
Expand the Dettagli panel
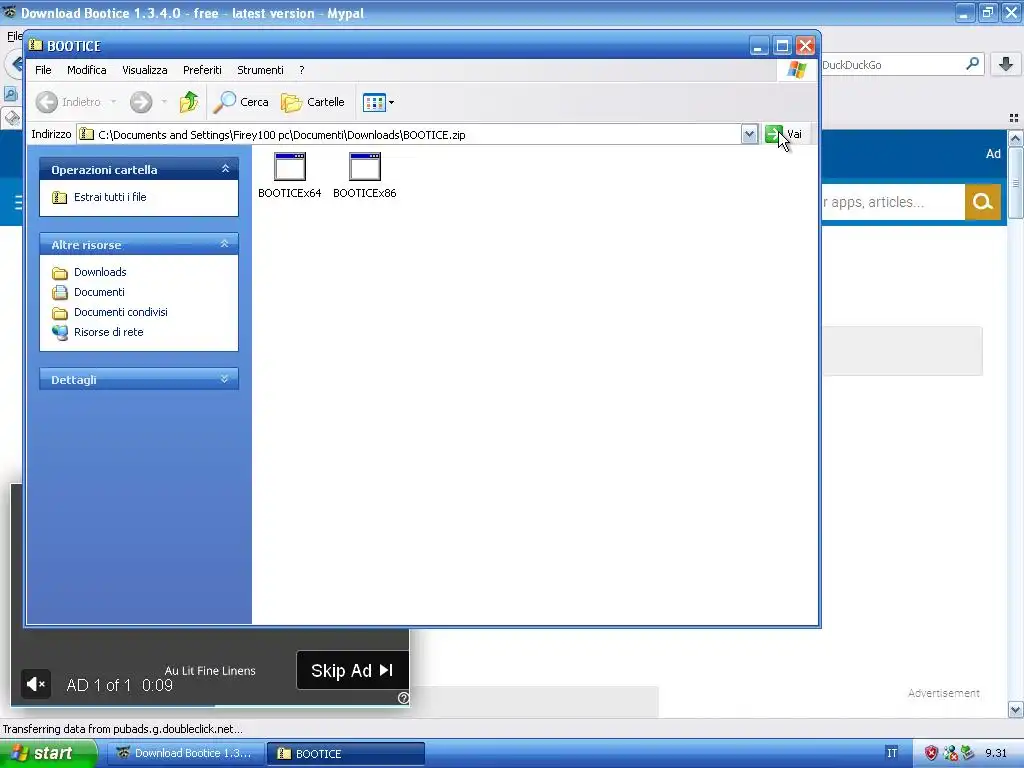(x=225, y=379)
